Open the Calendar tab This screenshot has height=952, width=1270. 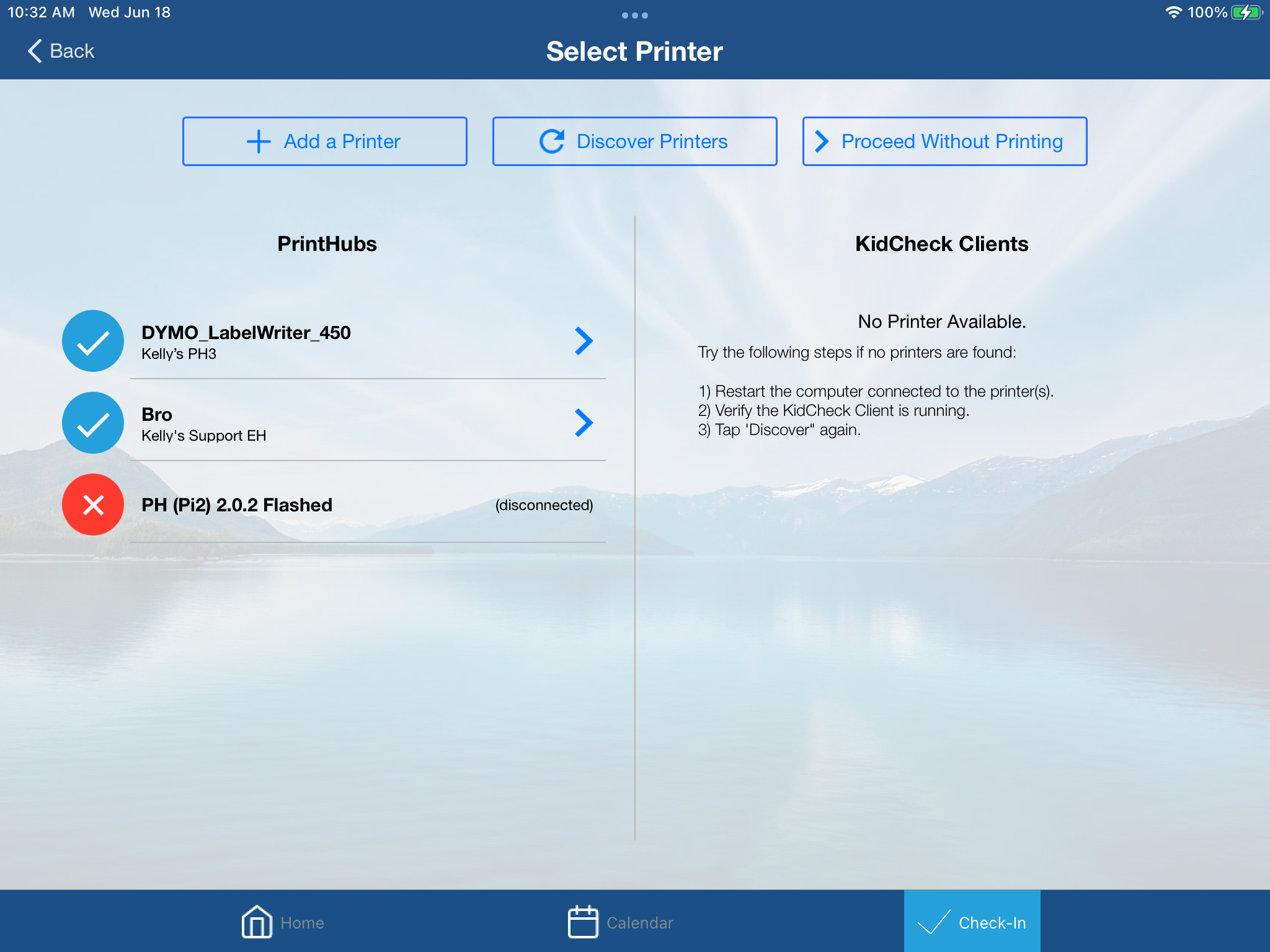pyautogui.click(x=620, y=922)
